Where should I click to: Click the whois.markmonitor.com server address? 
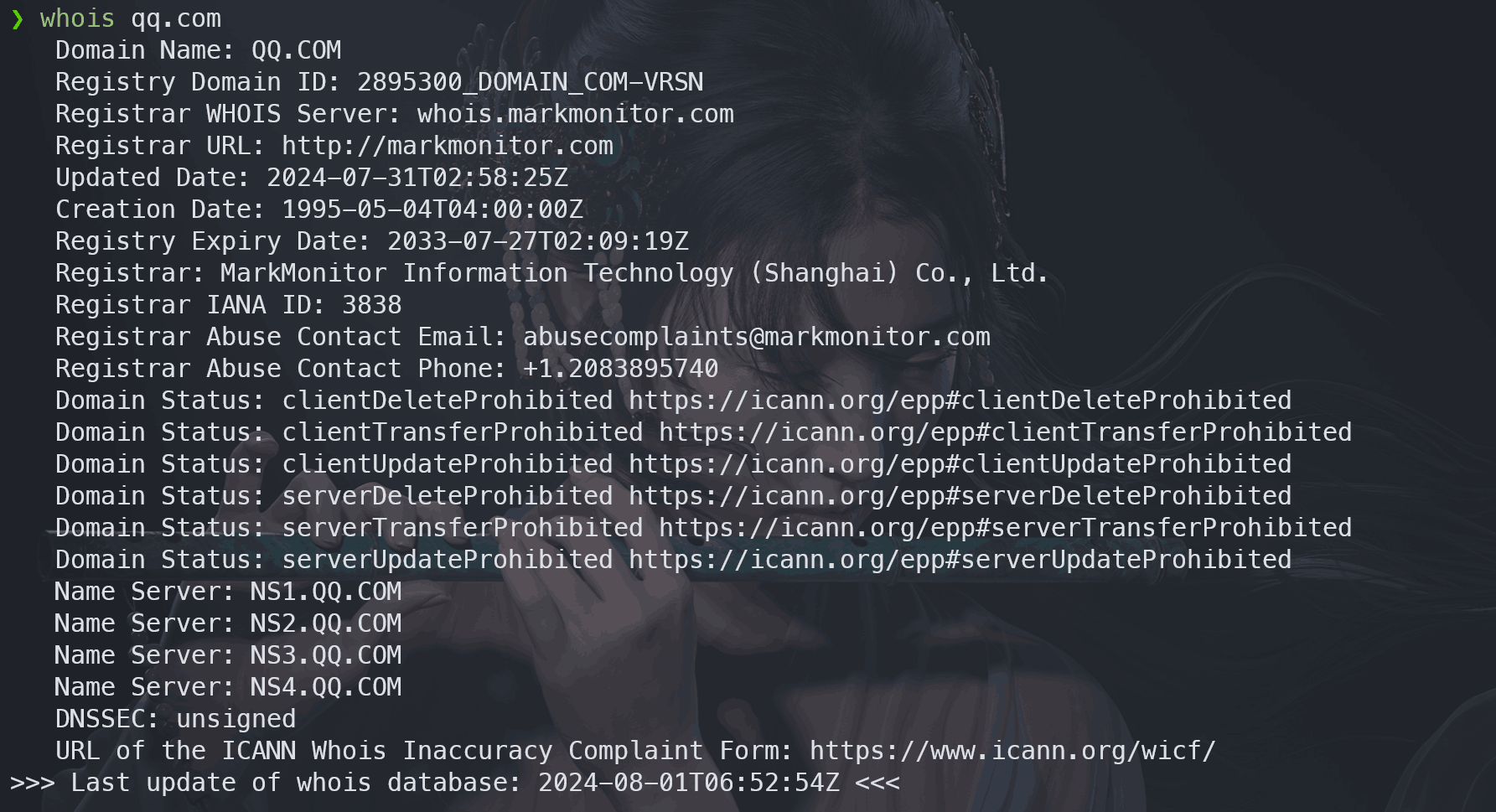(x=575, y=114)
